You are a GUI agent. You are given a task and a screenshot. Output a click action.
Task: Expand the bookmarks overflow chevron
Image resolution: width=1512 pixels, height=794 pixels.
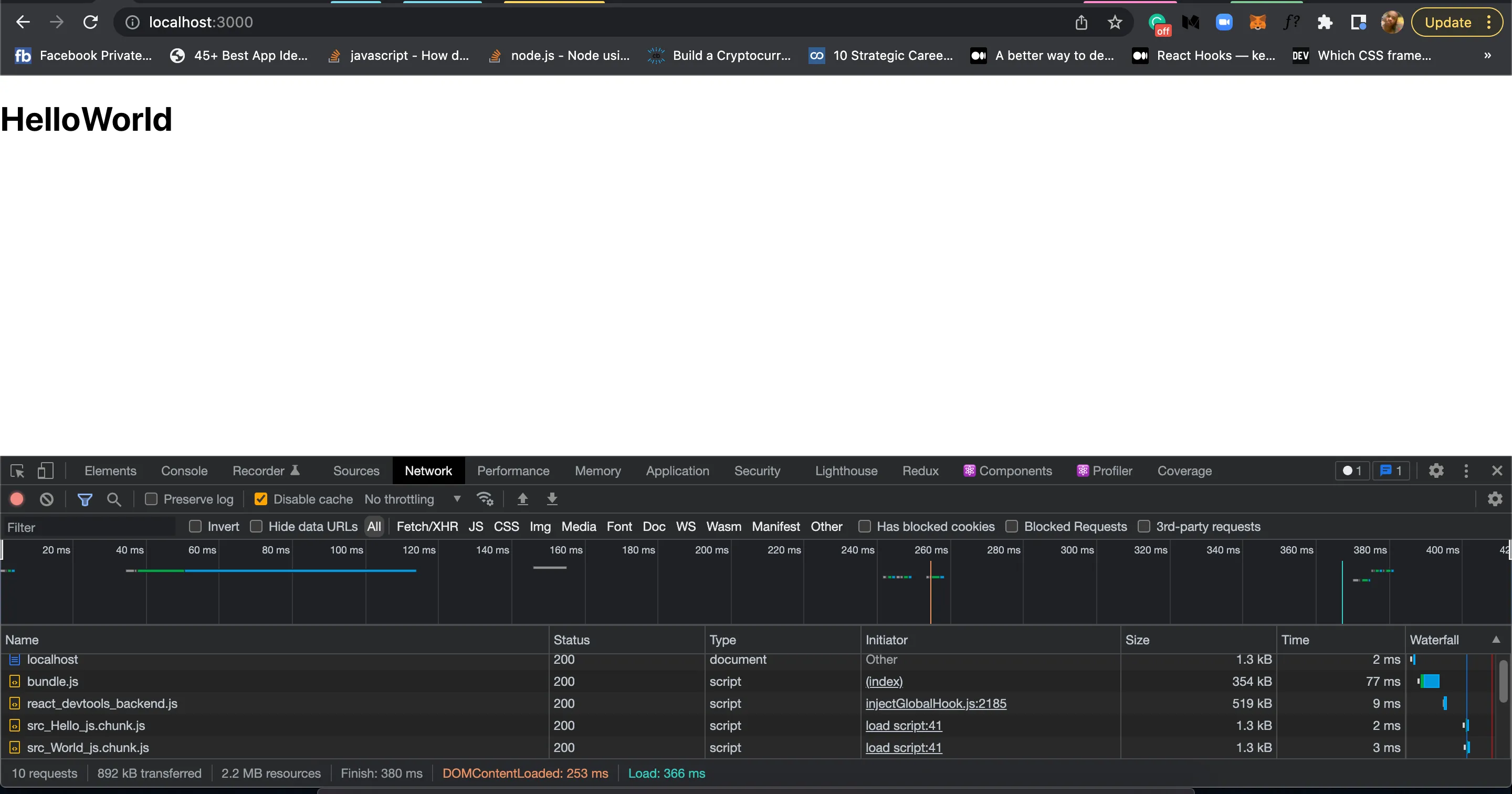pyautogui.click(x=1487, y=56)
